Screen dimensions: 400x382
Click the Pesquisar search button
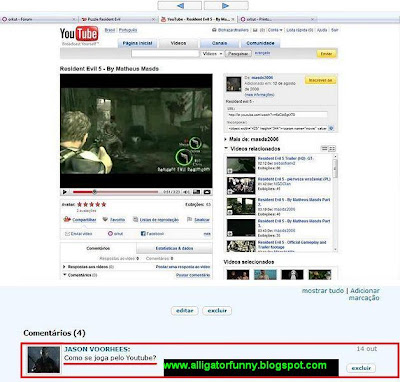coord(238,54)
